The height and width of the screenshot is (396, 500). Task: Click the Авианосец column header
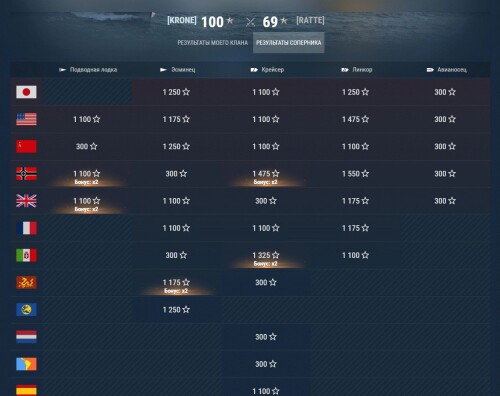447,70
